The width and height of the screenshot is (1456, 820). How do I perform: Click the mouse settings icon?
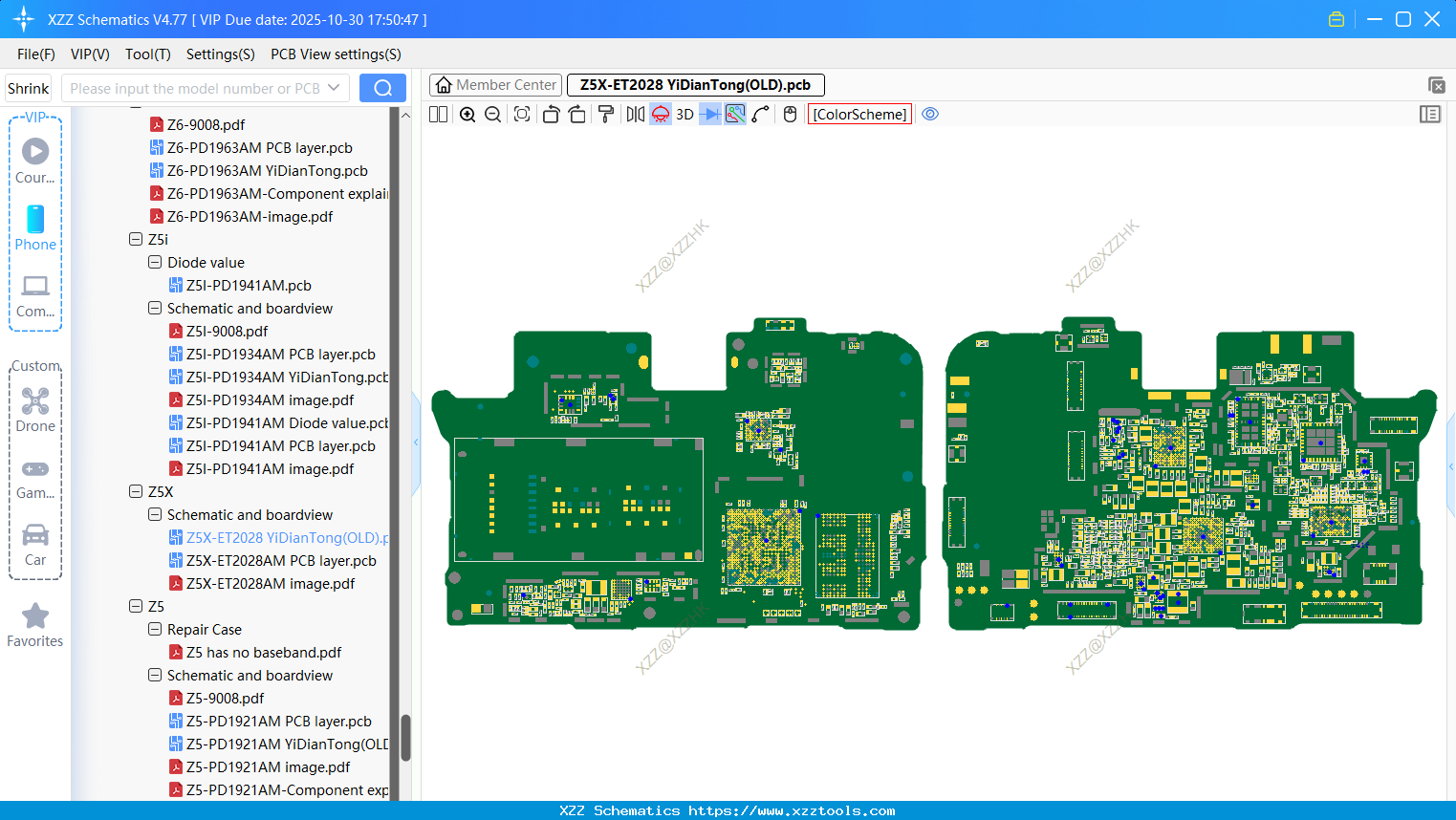790,115
